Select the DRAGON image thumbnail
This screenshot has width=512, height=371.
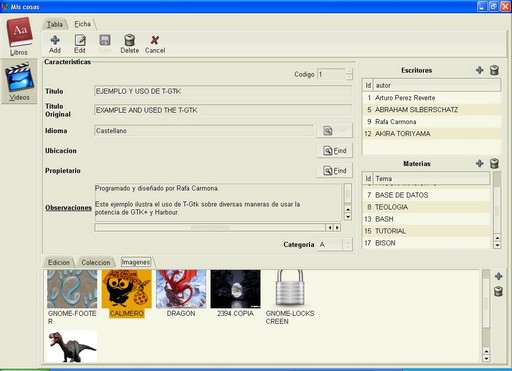tap(181, 289)
